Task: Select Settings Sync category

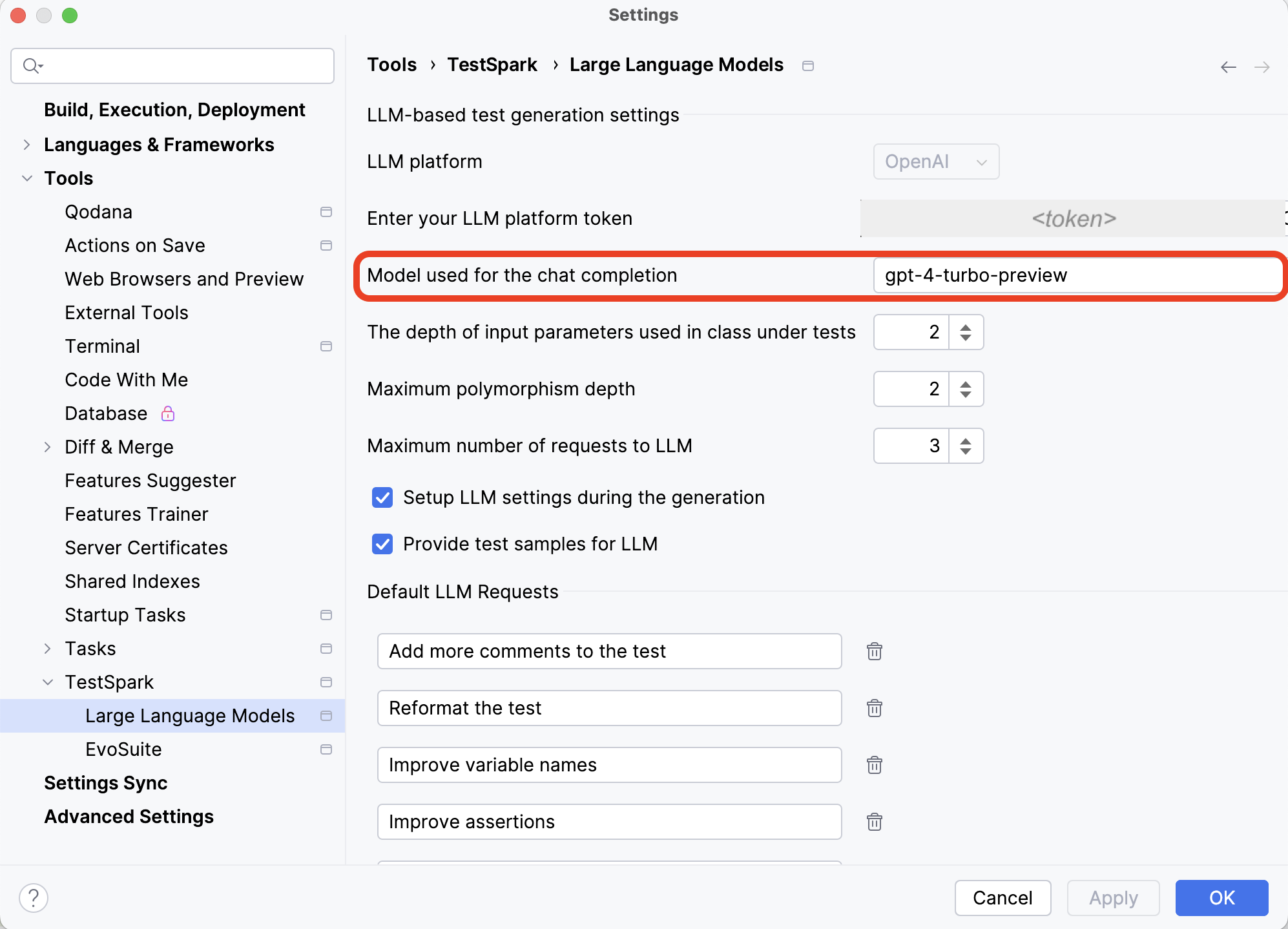Action: (106, 783)
